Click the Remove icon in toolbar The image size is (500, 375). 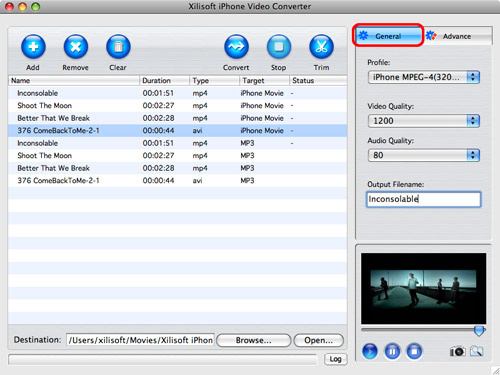click(76, 47)
